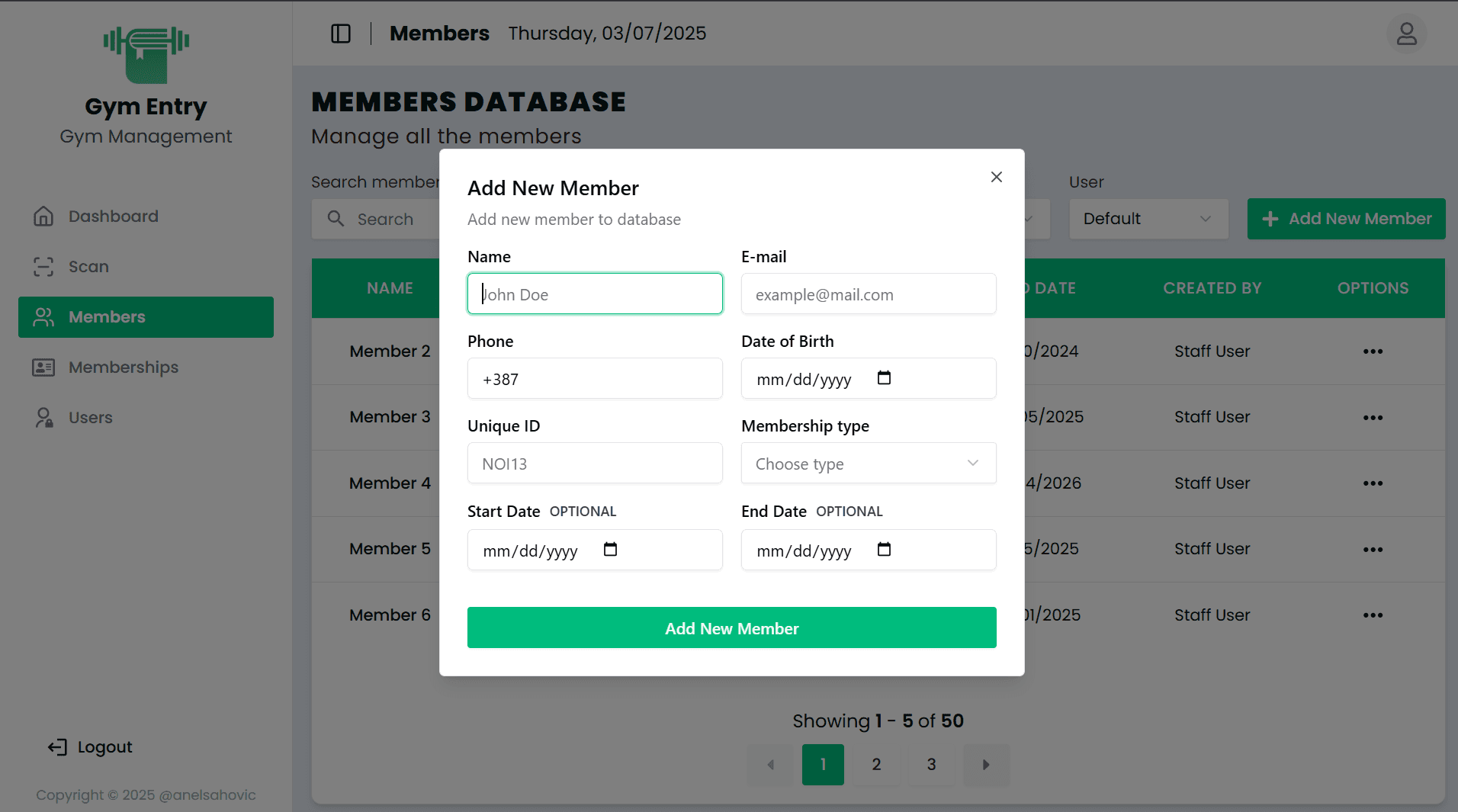This screenshot has width=1458, height=812.
Task: Expand the Membership type dropdown
Action: point(869,464)
